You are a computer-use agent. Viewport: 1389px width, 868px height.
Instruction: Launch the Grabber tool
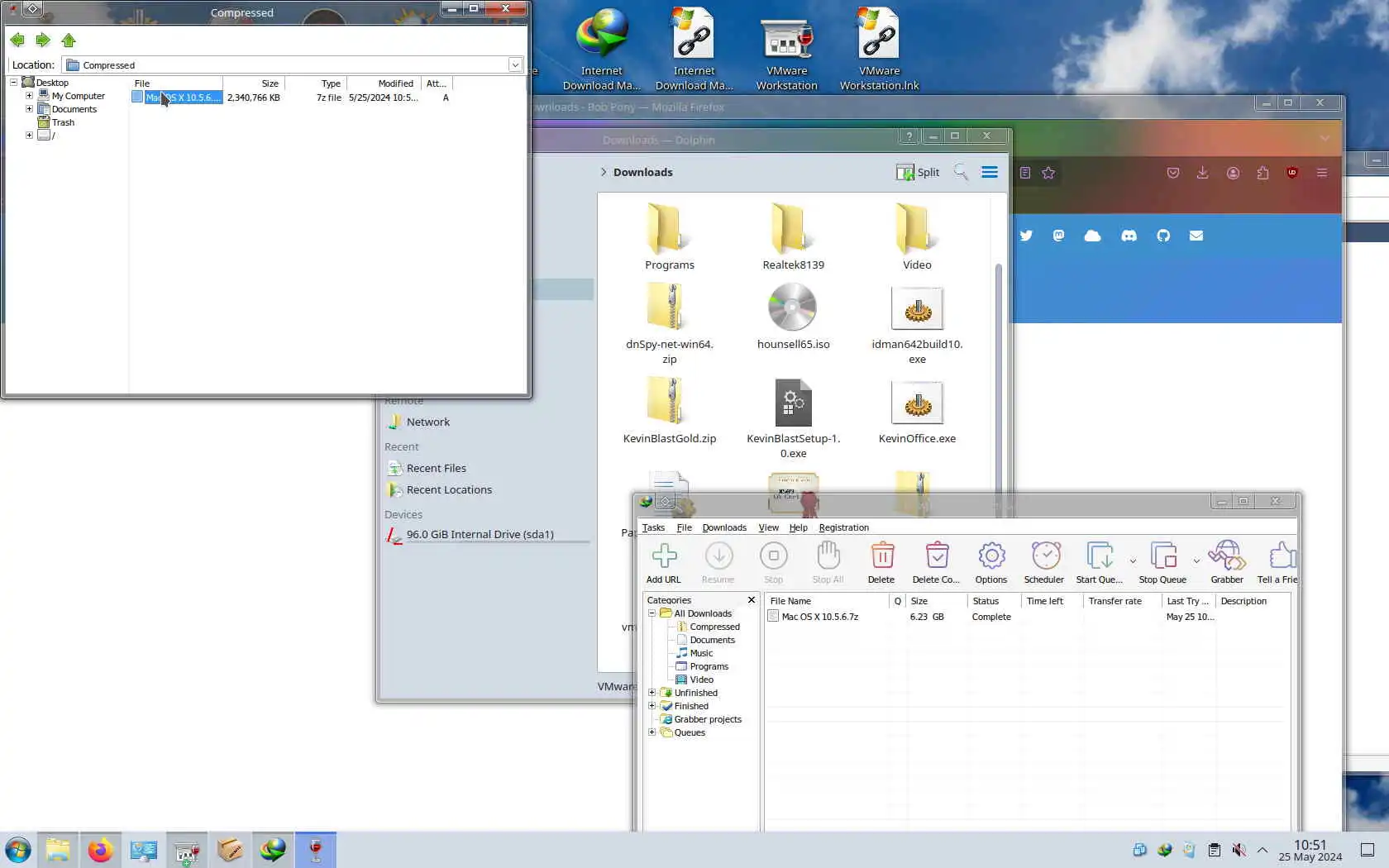click(x=1227, y=562)
